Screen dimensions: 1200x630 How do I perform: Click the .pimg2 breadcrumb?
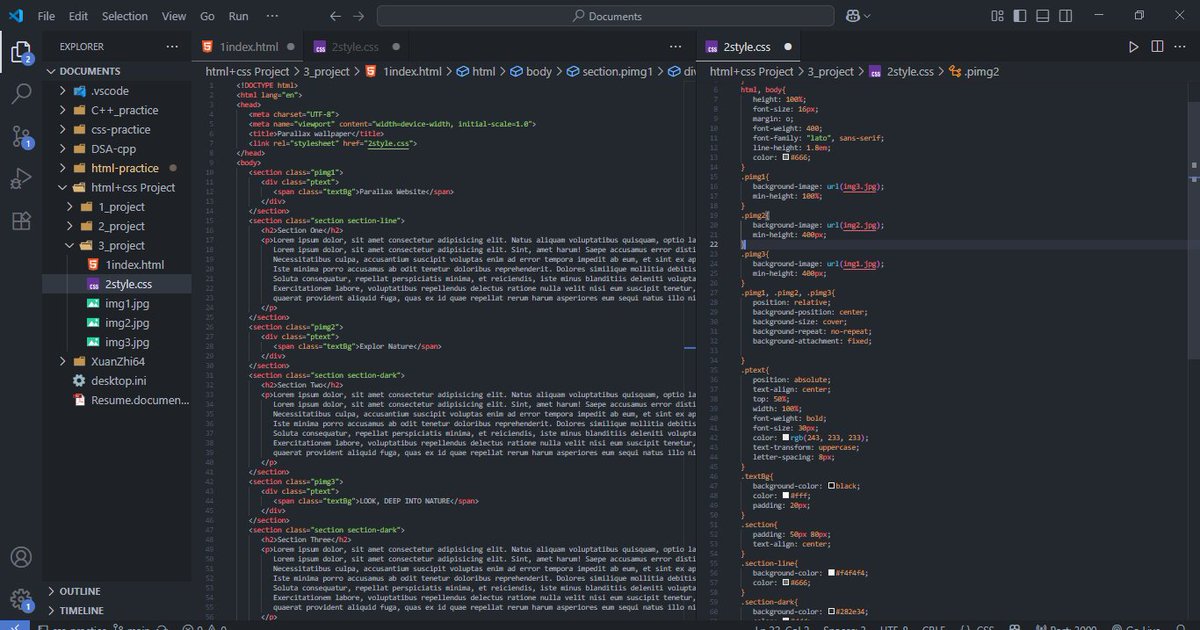pyautogui.click(x=974, y=71)
